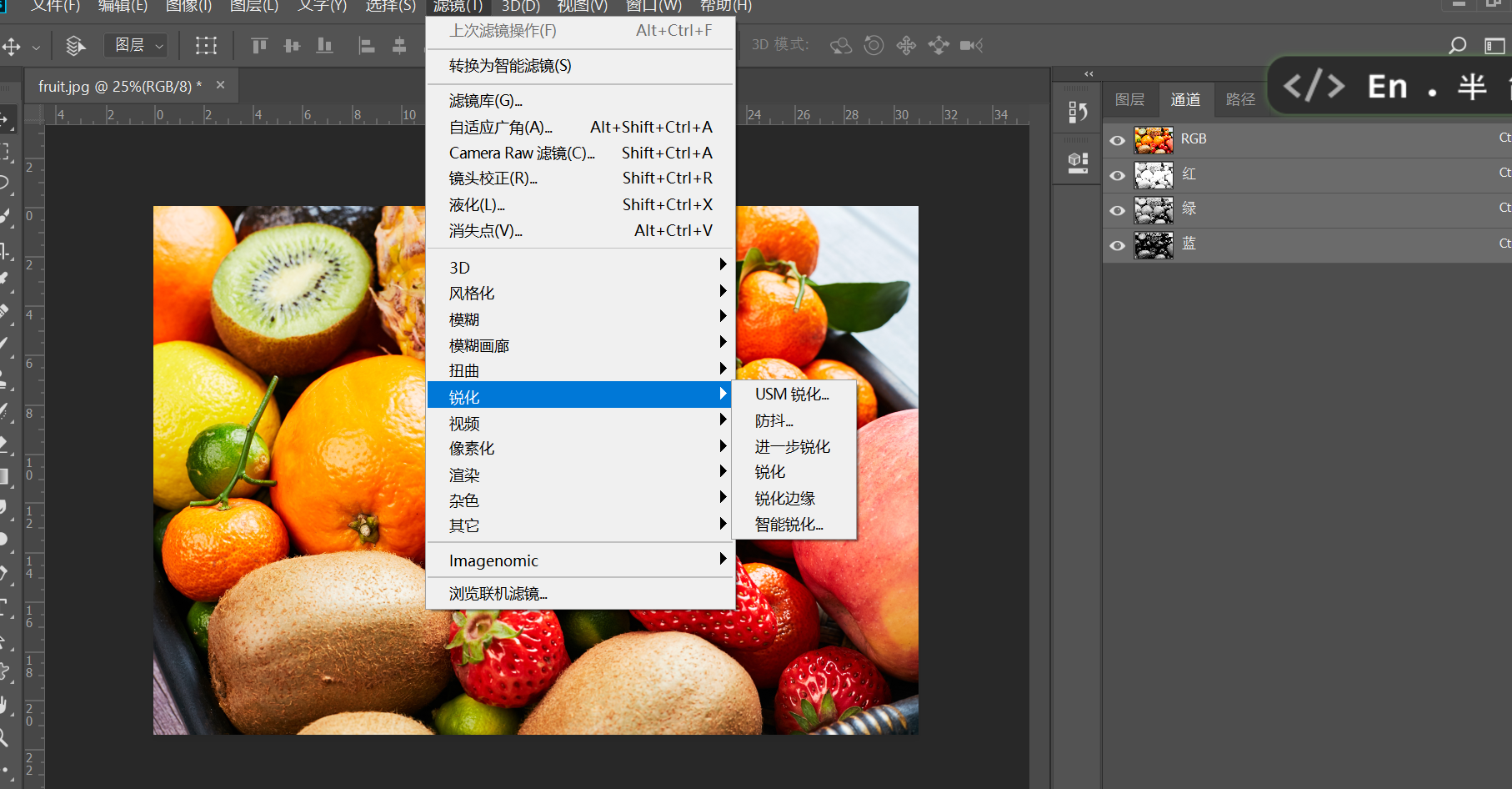Open 自适应广角(A) menu item
1512x789 pixels.
[x=580, y=127]
